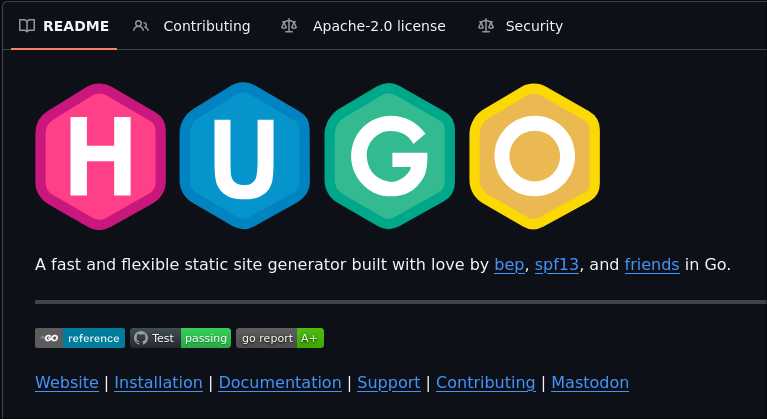
Task: Open the README tab
Action: (x=64, y=26)
